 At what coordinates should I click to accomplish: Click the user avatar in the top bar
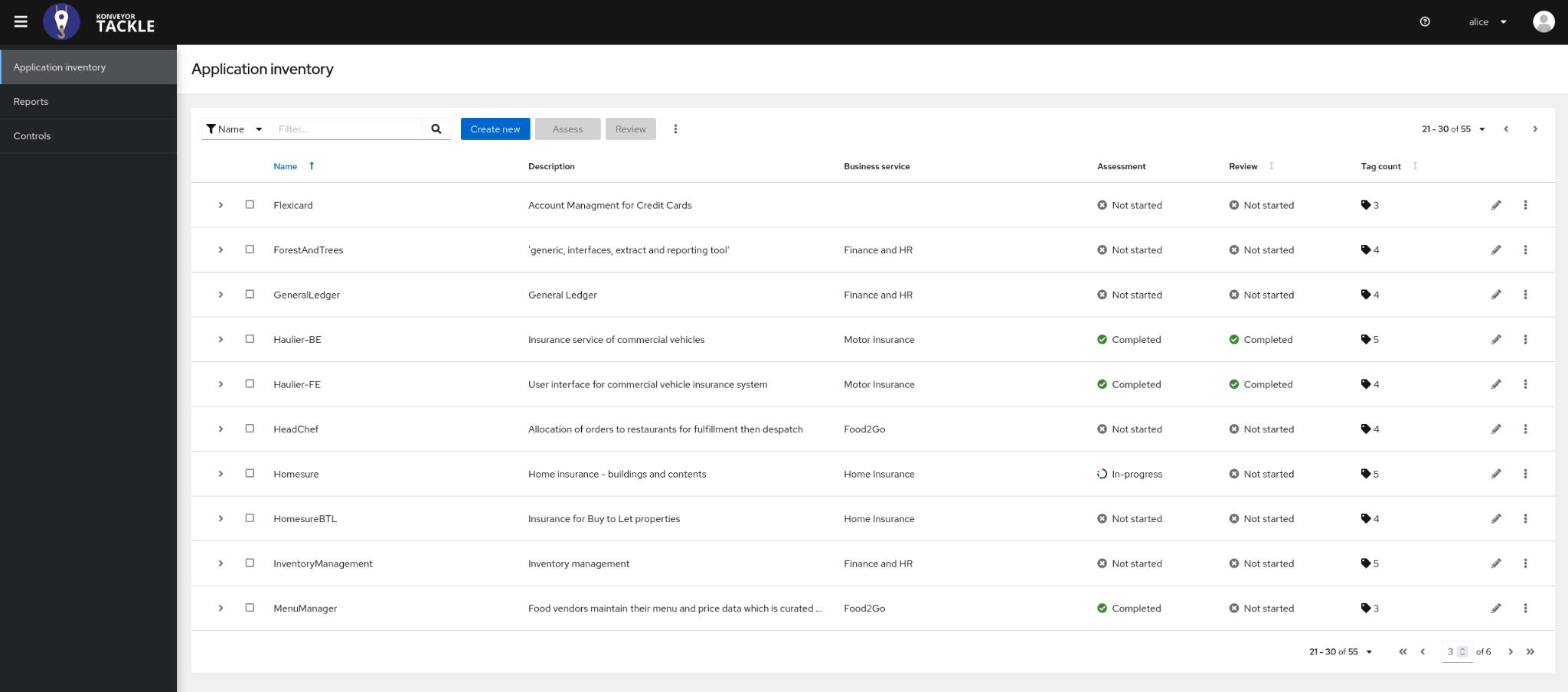[1543, 21]
